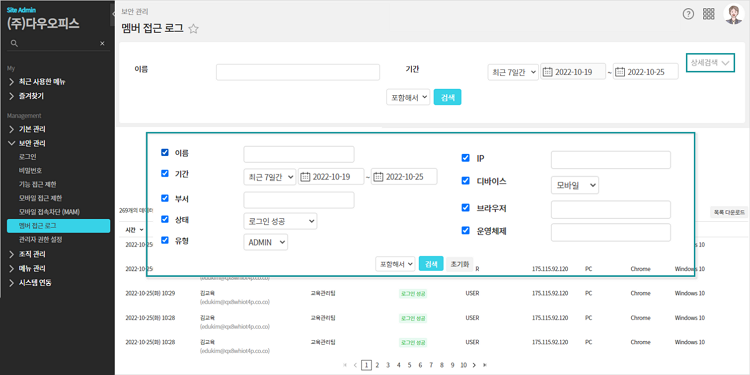Screen dimensions: 750x375
Task: Expand 메뉴 관리 menu
Action: [28, 268]
